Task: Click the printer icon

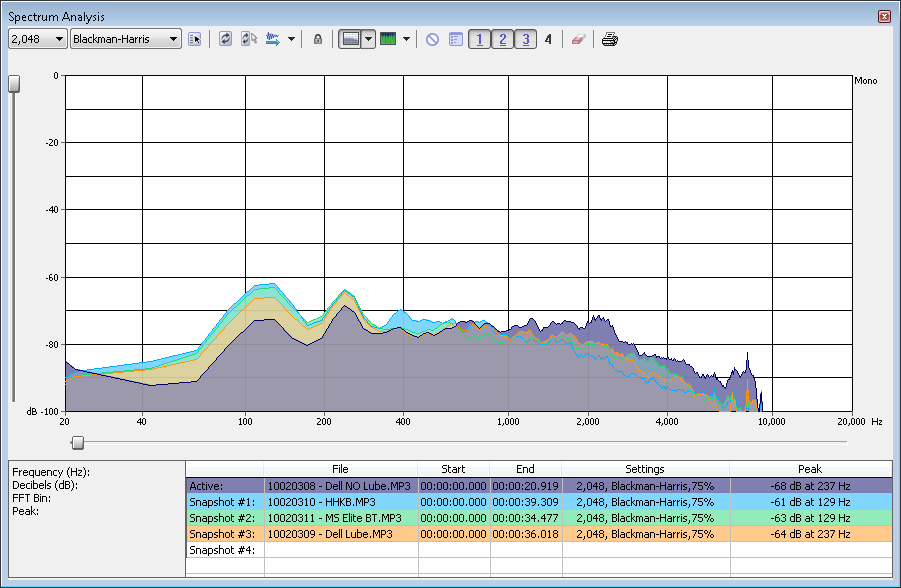Action: pyautogui.click(x=610, y=39)
